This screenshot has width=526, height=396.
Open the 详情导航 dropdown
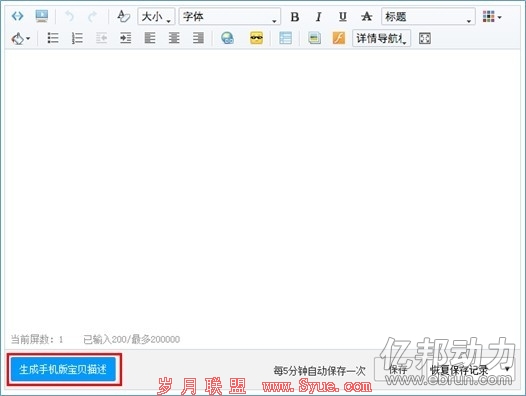381,38
